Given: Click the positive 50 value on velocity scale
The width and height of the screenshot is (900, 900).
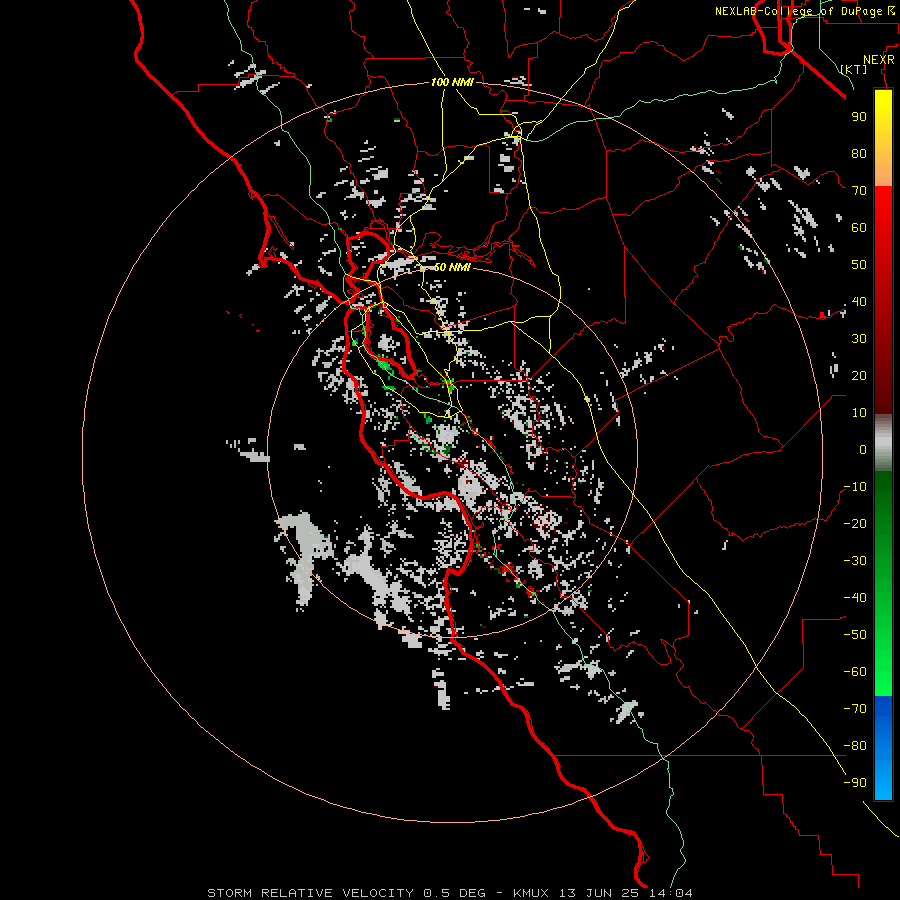Looking at the screenshot, I should click(x=859, y=265).
